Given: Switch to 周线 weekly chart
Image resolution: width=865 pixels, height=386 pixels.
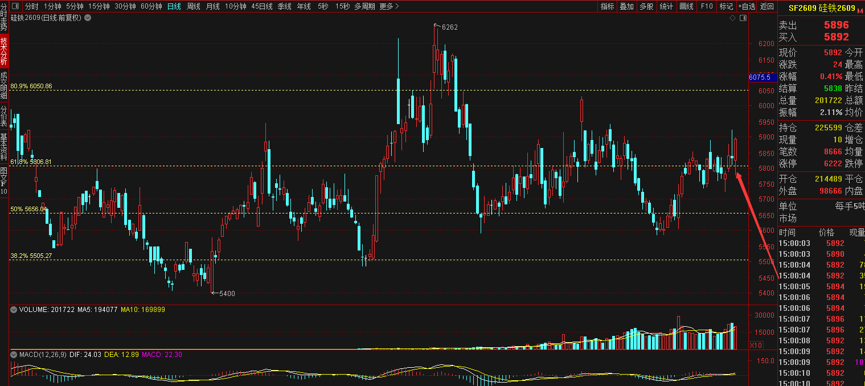Looking at the screenshot, I should click(x=193, y=7).
